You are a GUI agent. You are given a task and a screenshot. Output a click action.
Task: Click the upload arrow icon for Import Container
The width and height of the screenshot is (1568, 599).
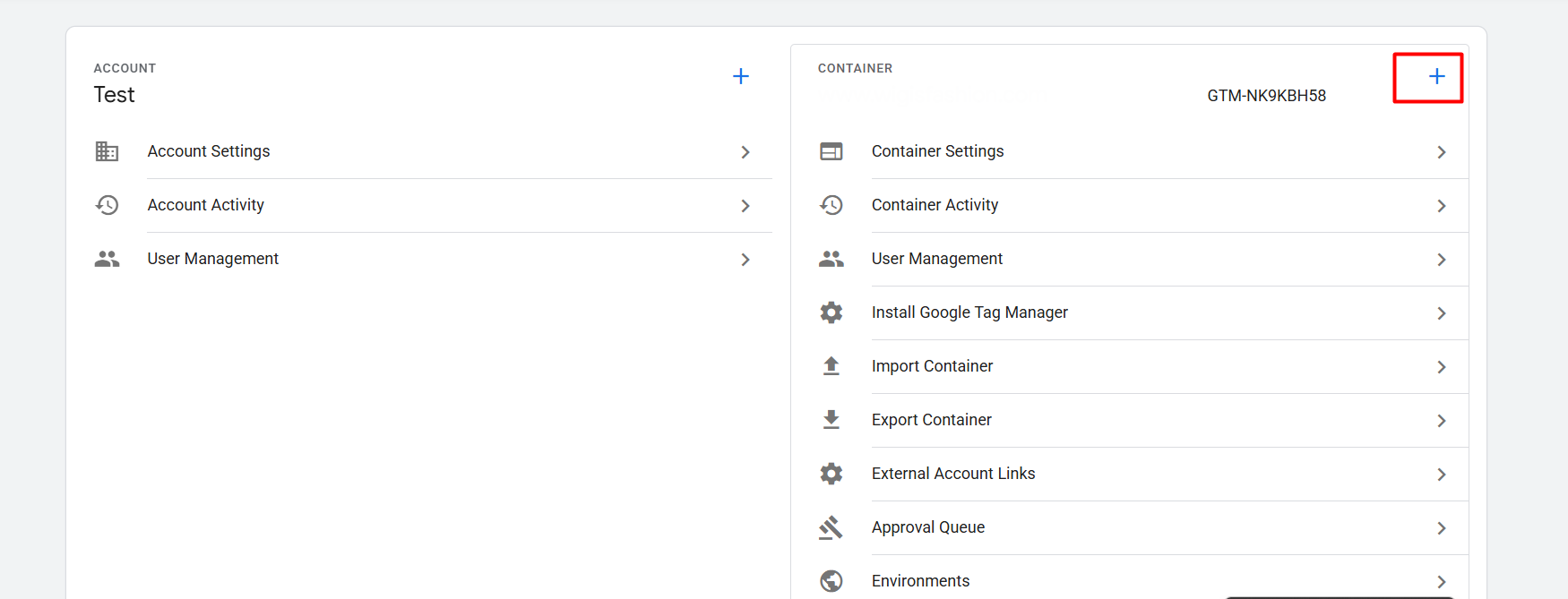[x=831, y=366]
